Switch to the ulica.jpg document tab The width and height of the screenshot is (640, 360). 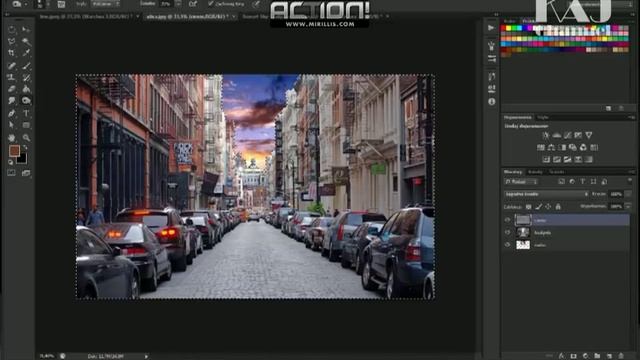pos(187,17)
